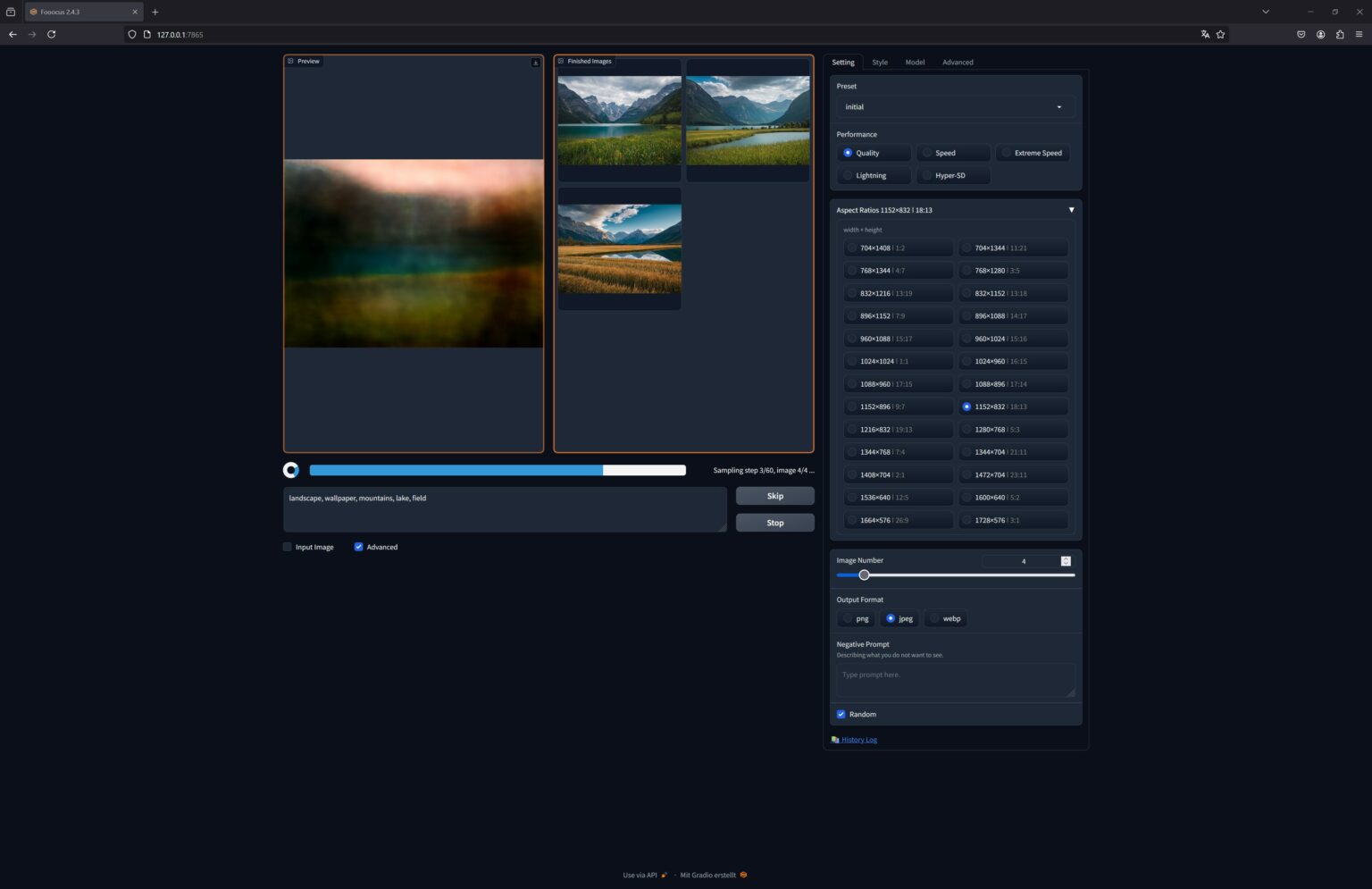Image resolution: width=1372 pixels, height=889 pixels.
Task: Click the translate page icon in address bar
Action: (1205, 35)
